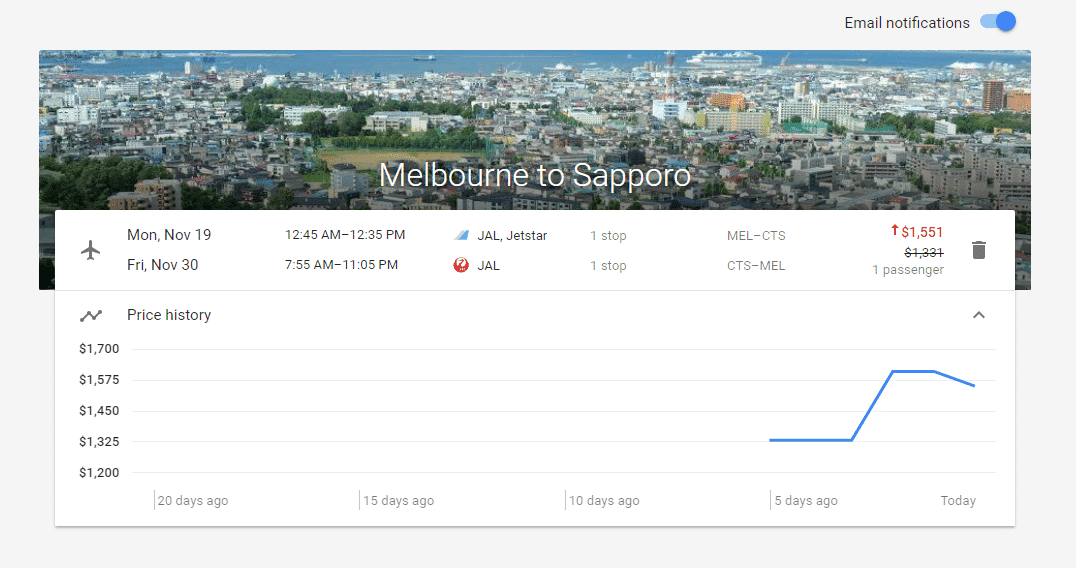Click the price history trend line icon
The image size is (1076, 568).
click(91, 316)
